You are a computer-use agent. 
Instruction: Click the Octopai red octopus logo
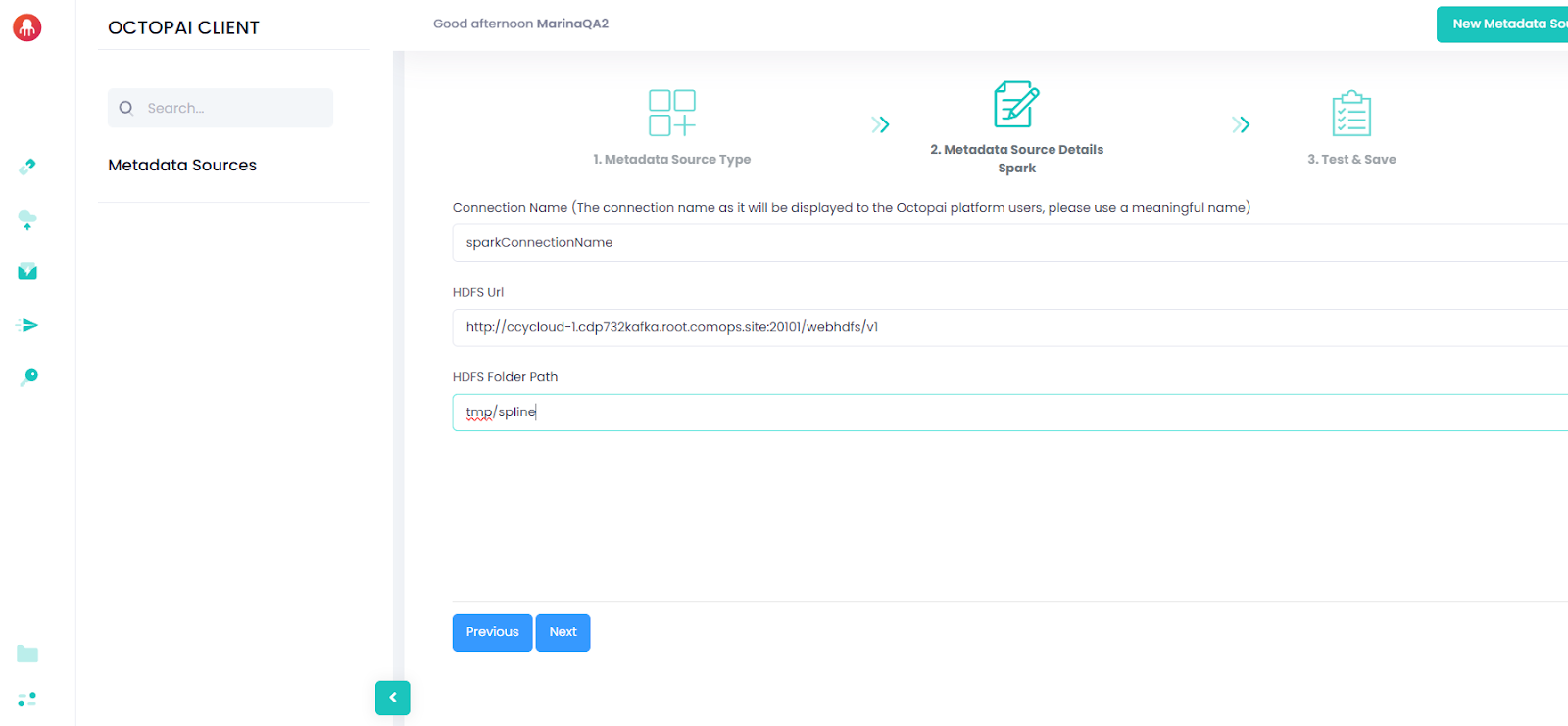(27, 27)
